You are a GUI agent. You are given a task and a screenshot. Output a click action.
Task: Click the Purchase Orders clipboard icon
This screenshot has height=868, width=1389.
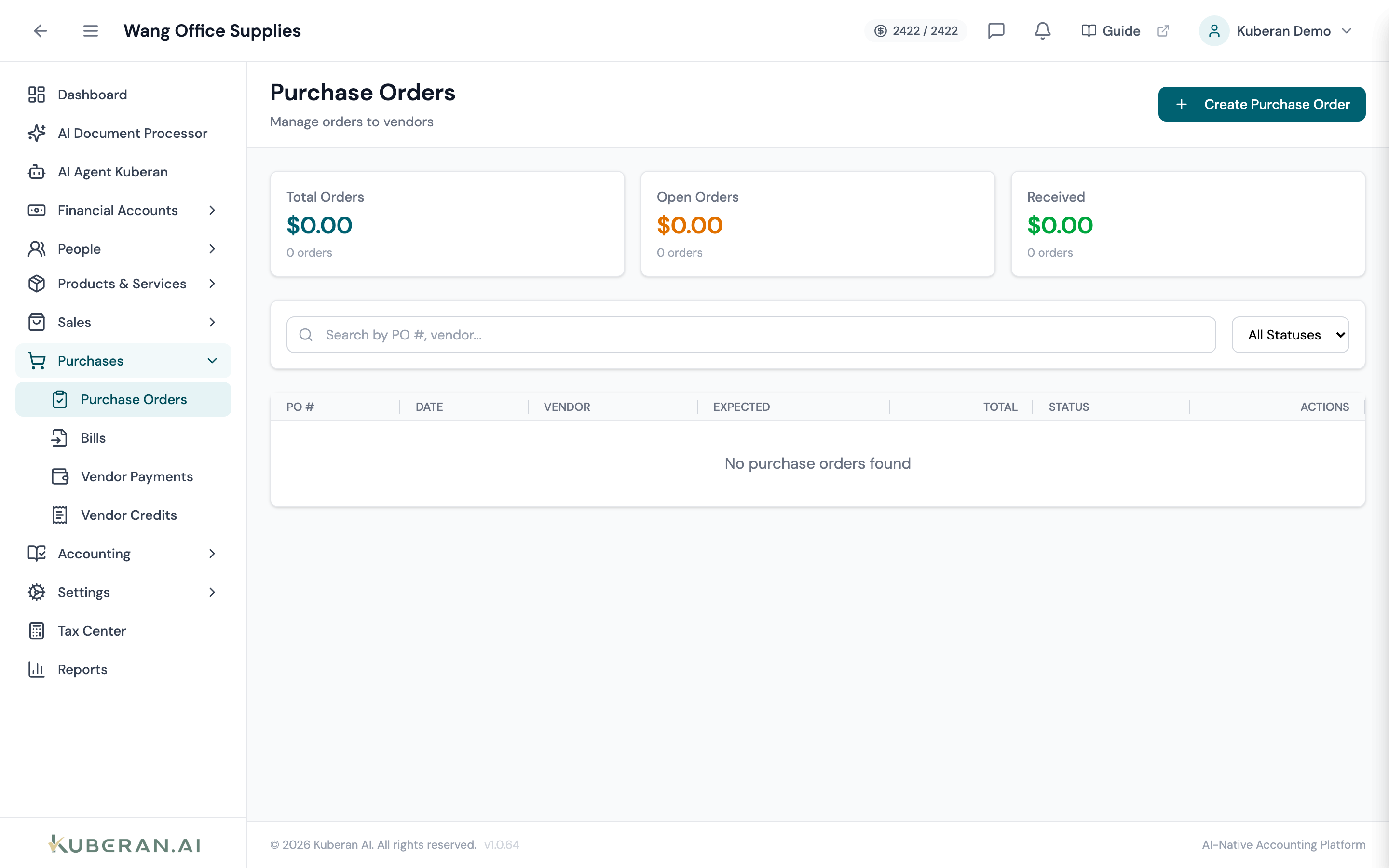pyautogui.click(x=60, y=400)
